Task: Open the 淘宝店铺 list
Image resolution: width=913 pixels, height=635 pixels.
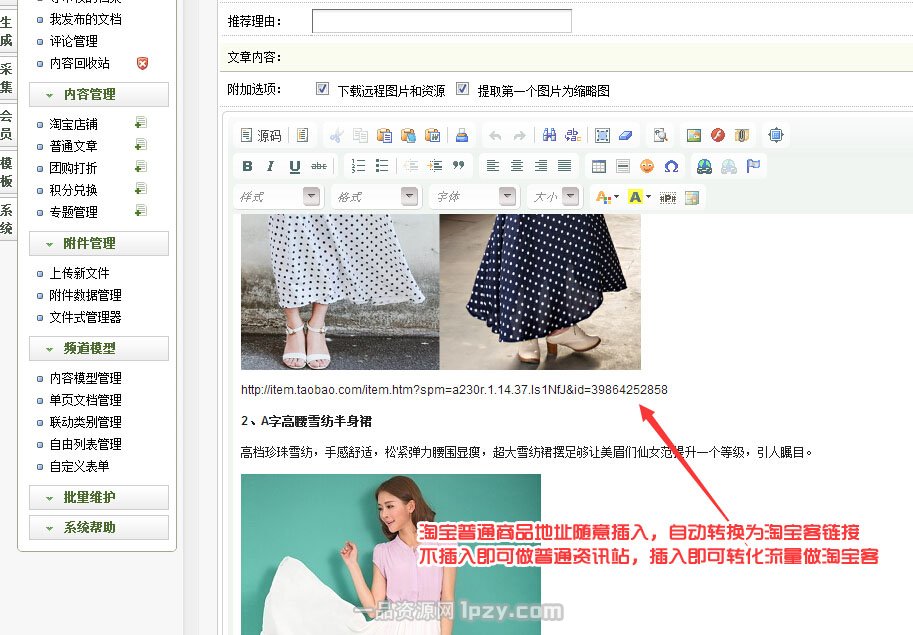Action: pyautogui.click(x=73, y=124)
